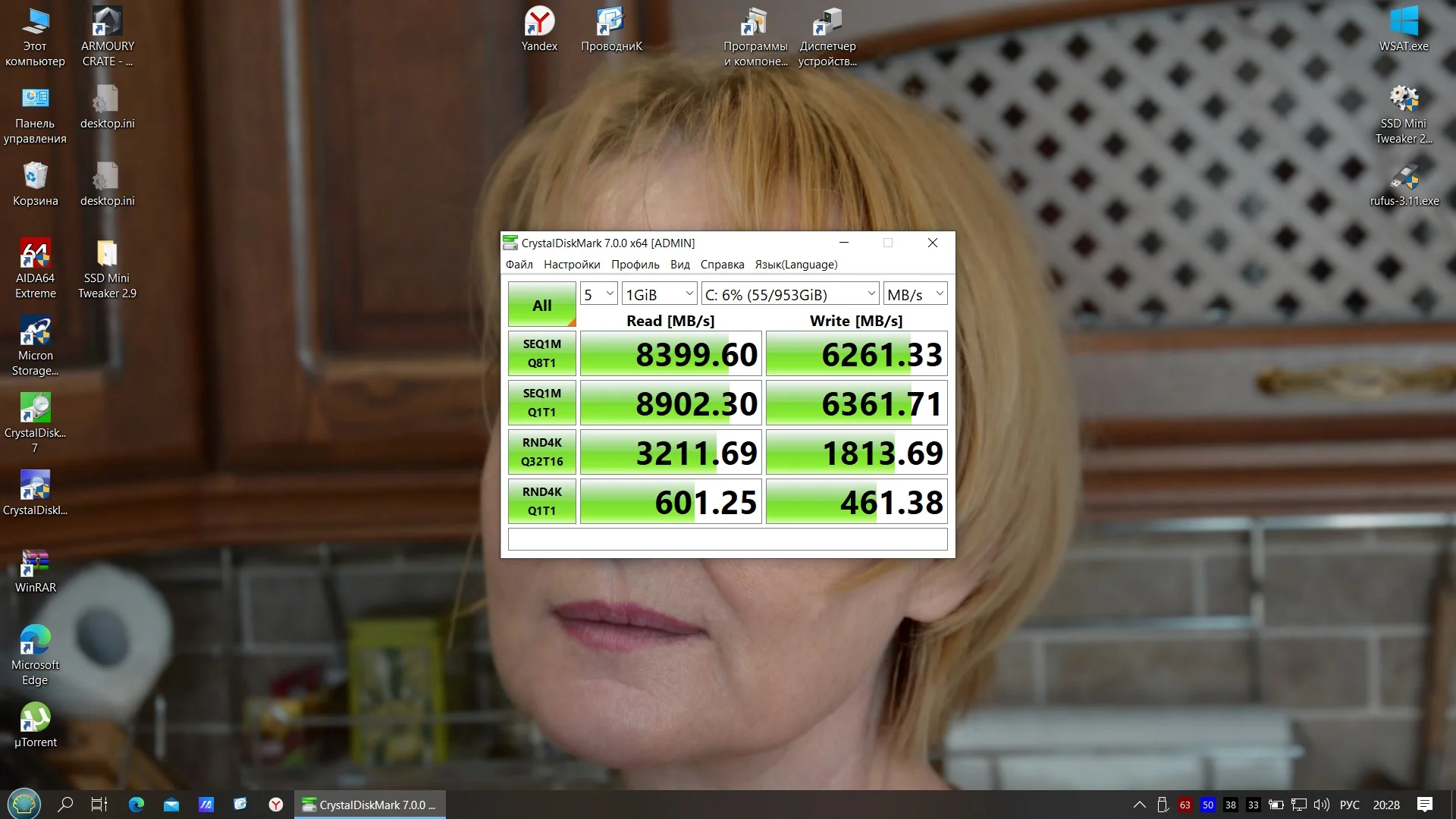
Task: Expand the test count dropdown showing 5
Action: (x=598, y=294)
